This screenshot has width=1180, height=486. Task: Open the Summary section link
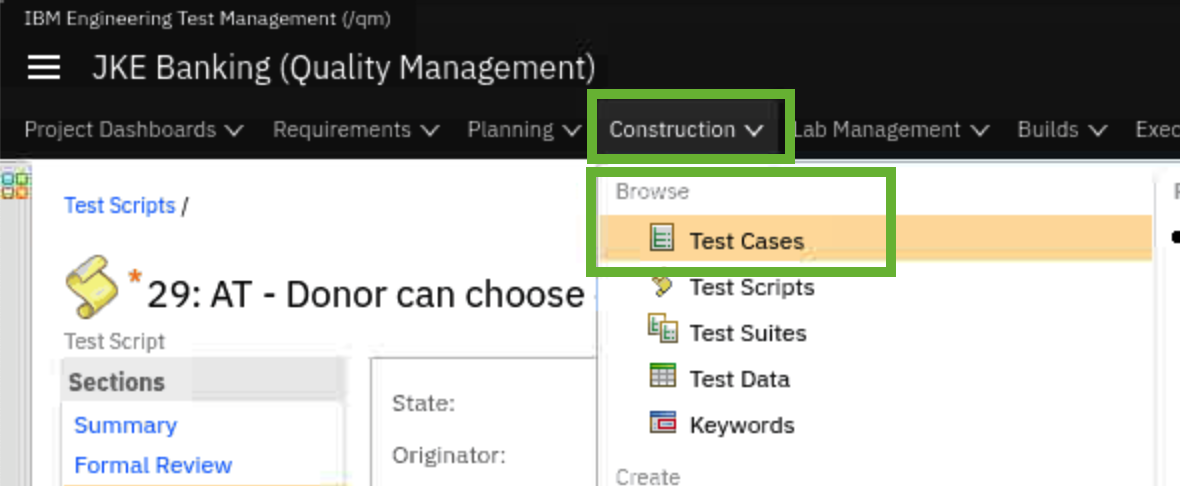click(125, 425)
